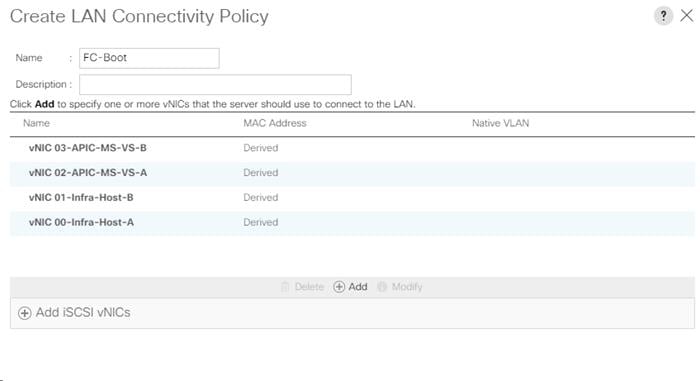Expand the Add iSCSI vNICs plus icon
The width and height of the screenshot is (700, 381).
coord(25,313)
